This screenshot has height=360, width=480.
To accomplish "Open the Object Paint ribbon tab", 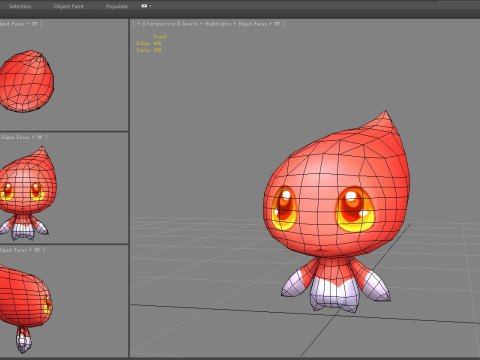I will [x=69, y=6].
